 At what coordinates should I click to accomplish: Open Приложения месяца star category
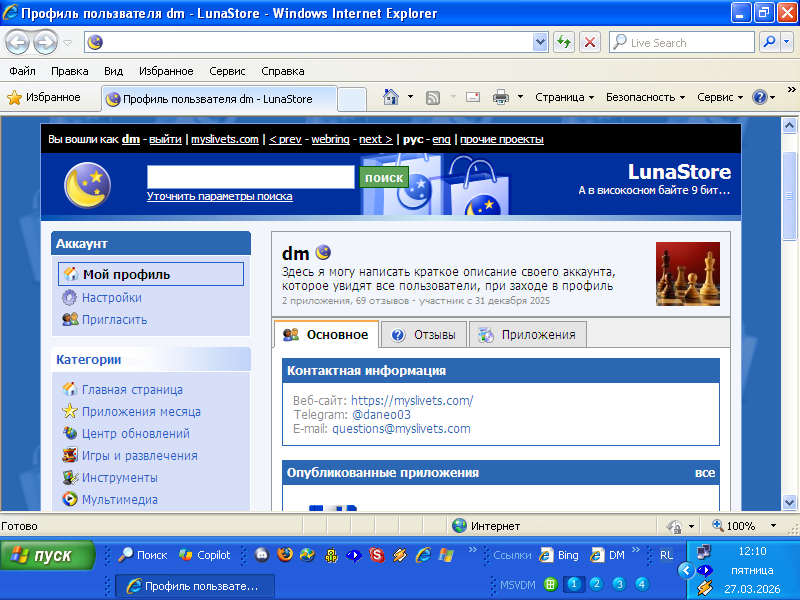pos(132,411)
